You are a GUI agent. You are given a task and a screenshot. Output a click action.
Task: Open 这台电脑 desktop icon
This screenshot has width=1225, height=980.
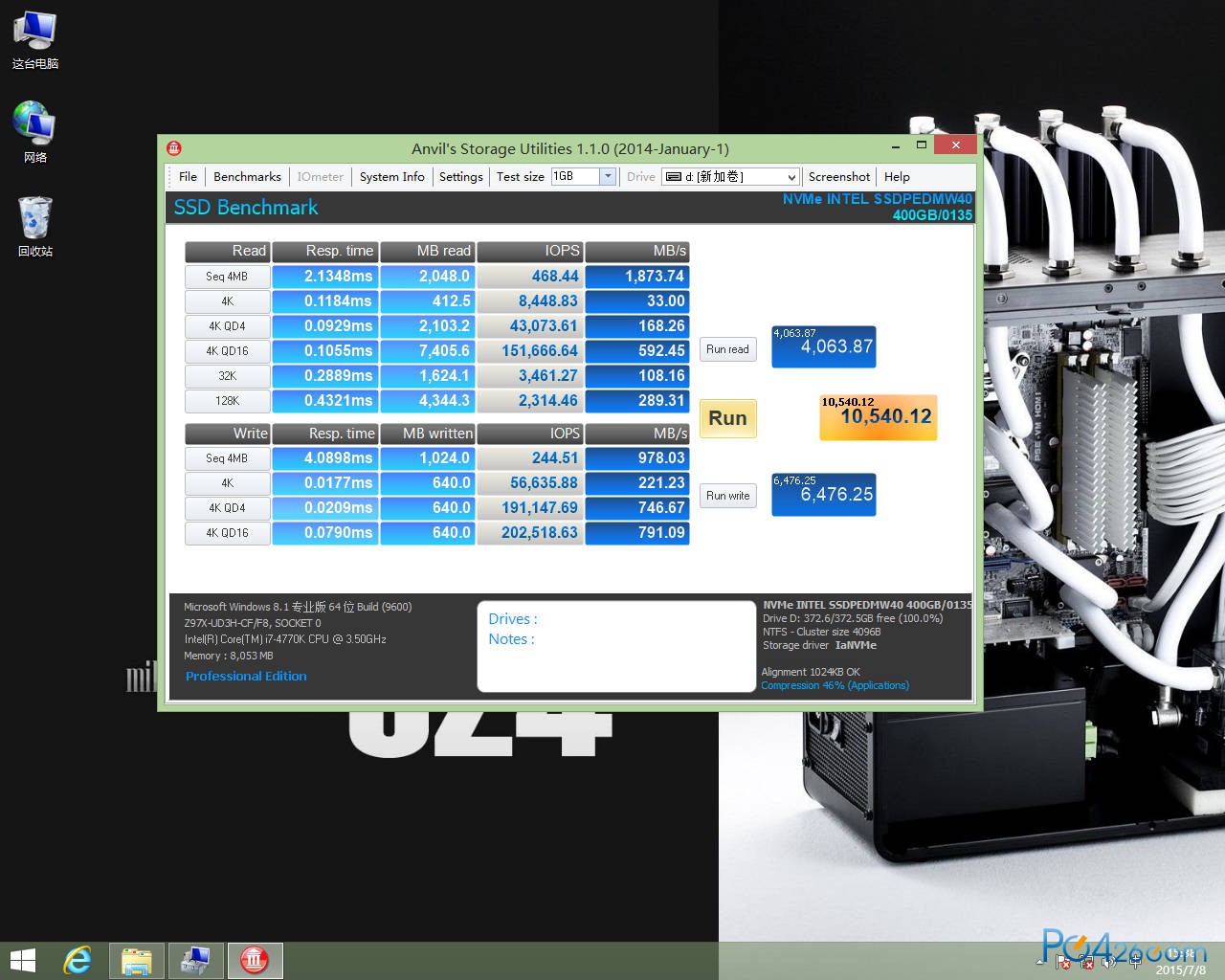click(35, 40)
